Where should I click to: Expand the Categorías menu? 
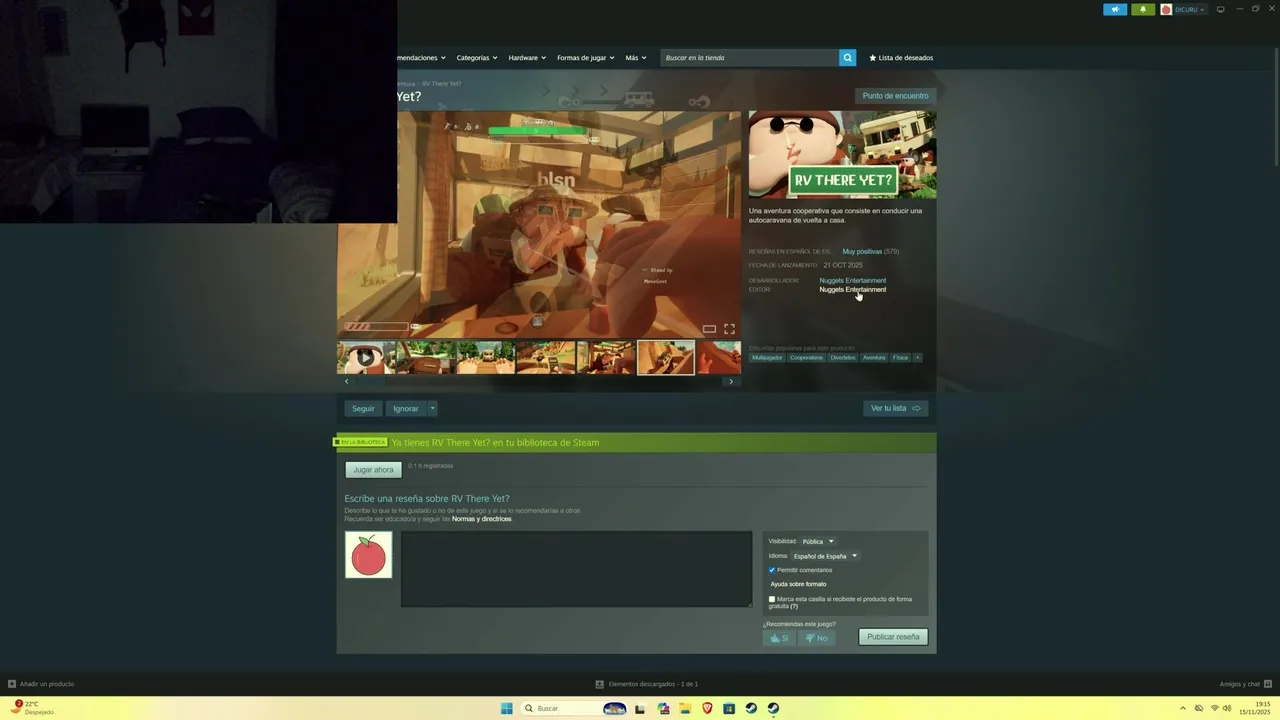point(477,58)
